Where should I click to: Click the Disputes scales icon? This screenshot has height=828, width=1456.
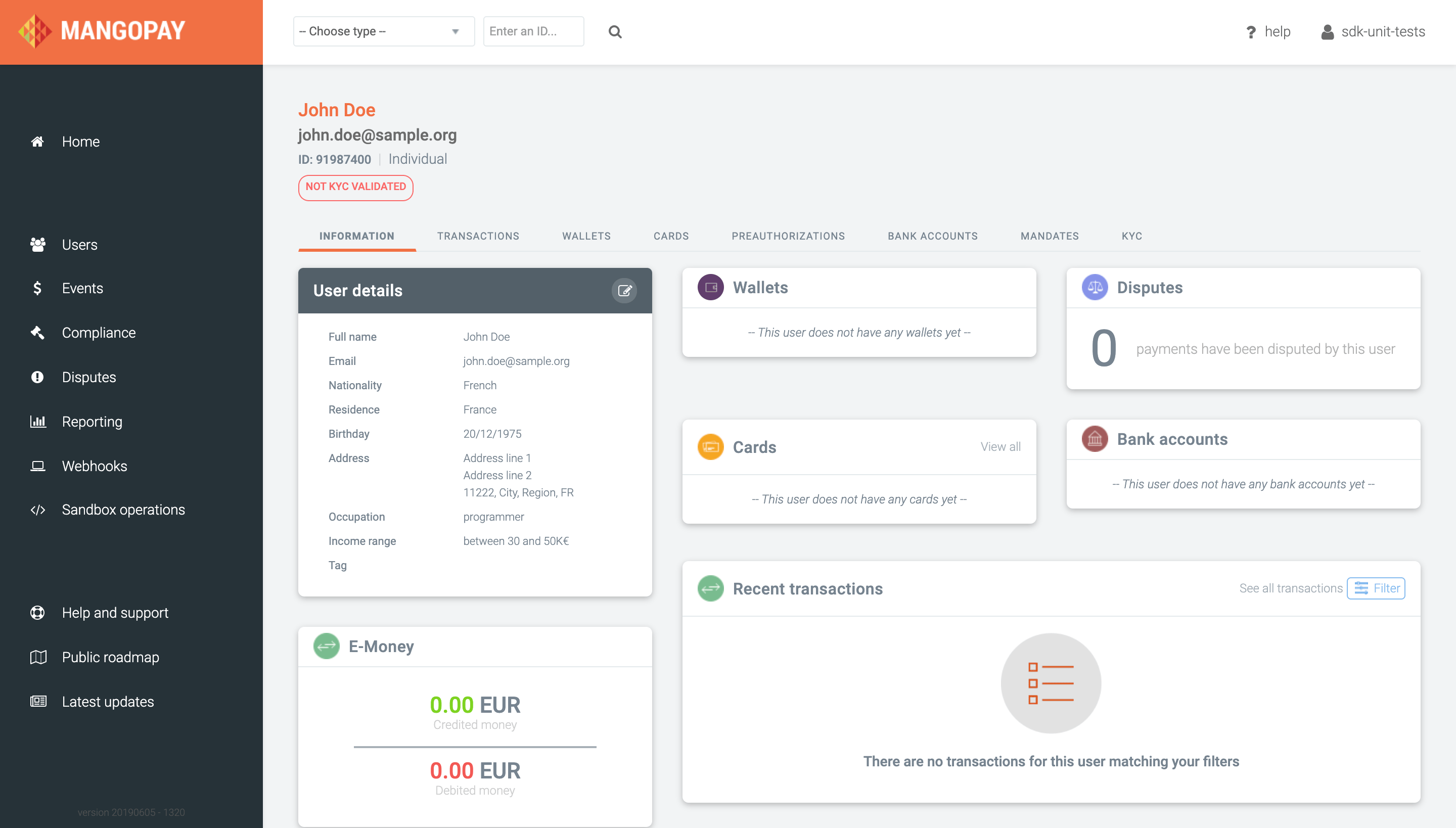pos(1094,288)
